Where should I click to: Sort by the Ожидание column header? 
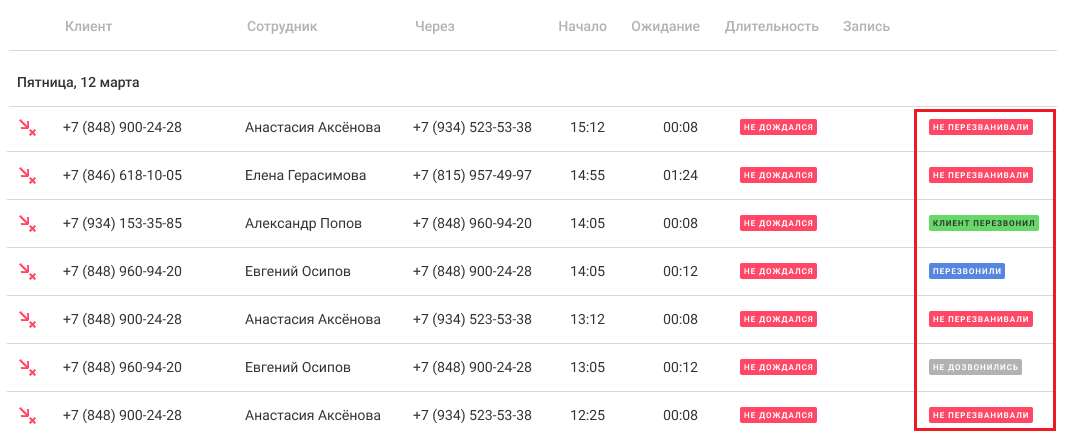pos(665,27)
